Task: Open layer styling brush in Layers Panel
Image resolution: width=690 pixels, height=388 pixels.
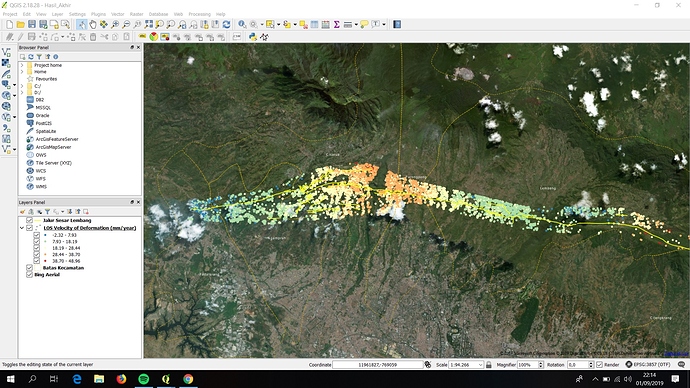Action: [x=23, y=212]
